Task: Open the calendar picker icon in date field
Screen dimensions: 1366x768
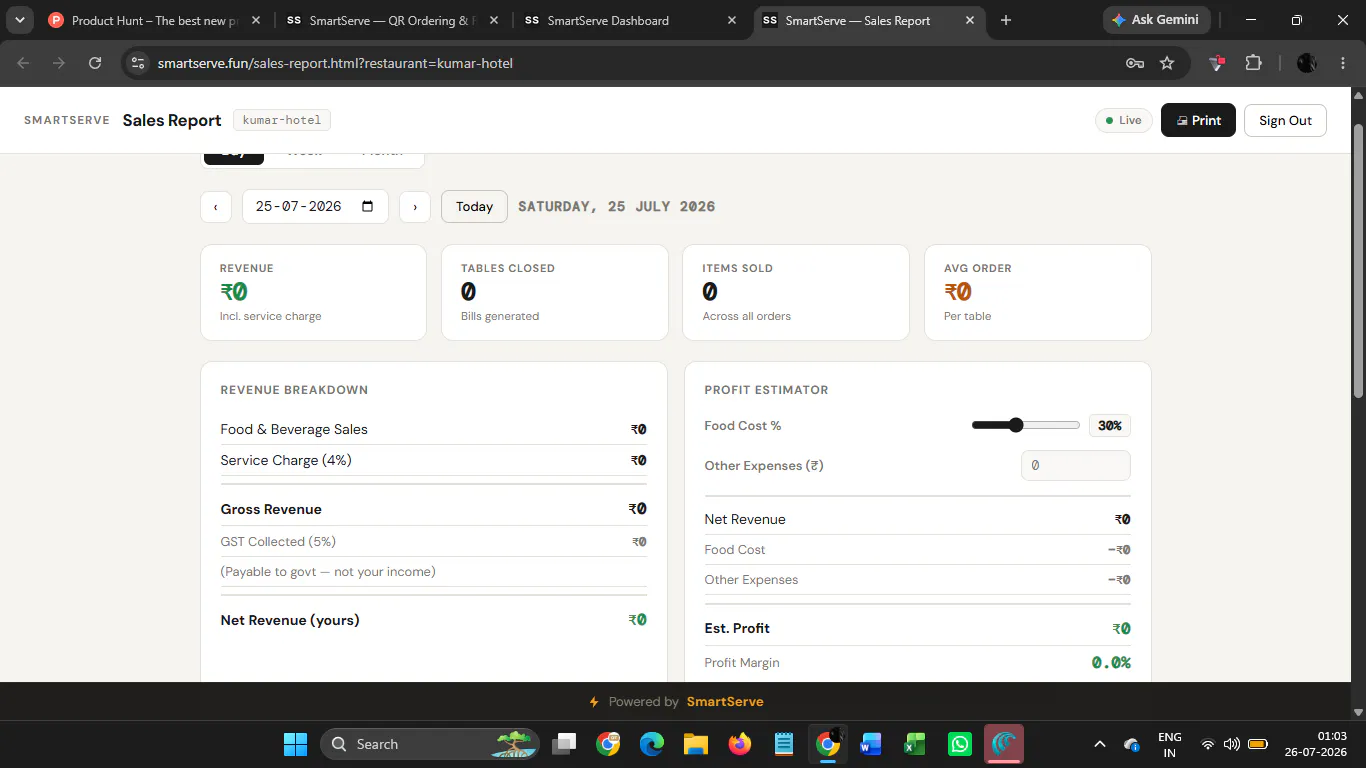Action: click(x=368, y=206)
